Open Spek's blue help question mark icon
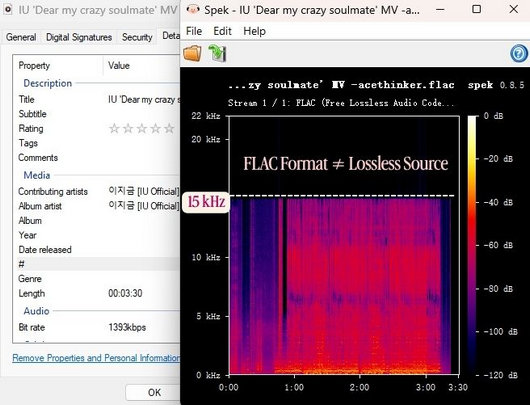Viewport: 530px width, 405px height. pos(519,53)
